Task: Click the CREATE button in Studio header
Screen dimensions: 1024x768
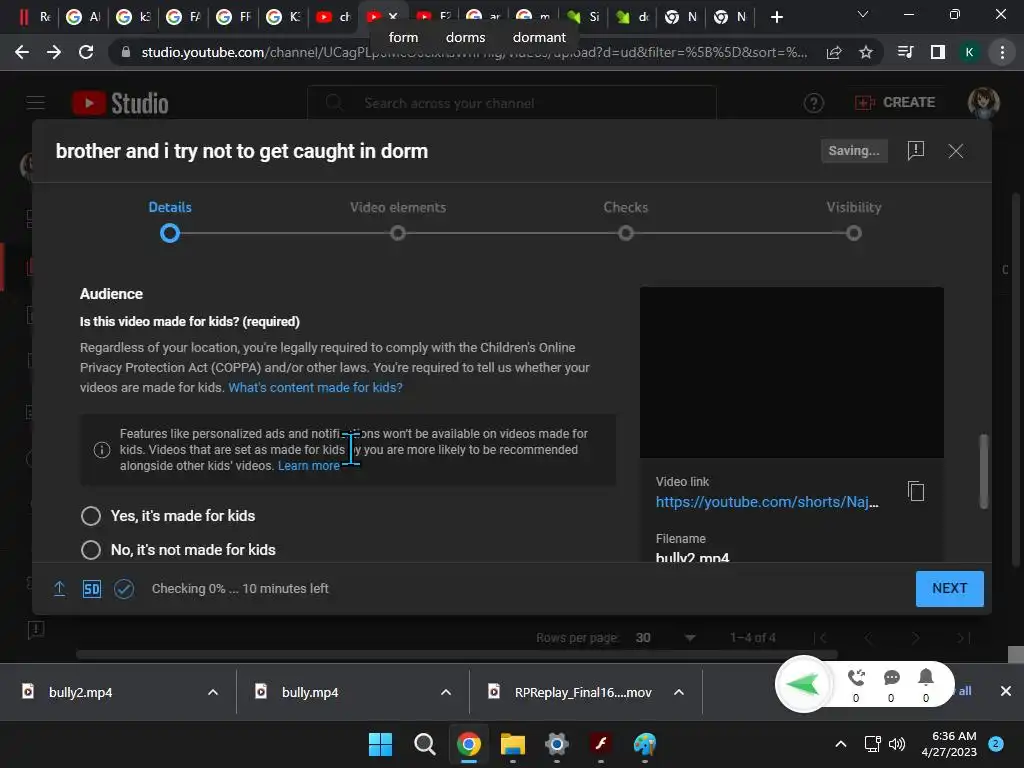Action: pos(895,103)
